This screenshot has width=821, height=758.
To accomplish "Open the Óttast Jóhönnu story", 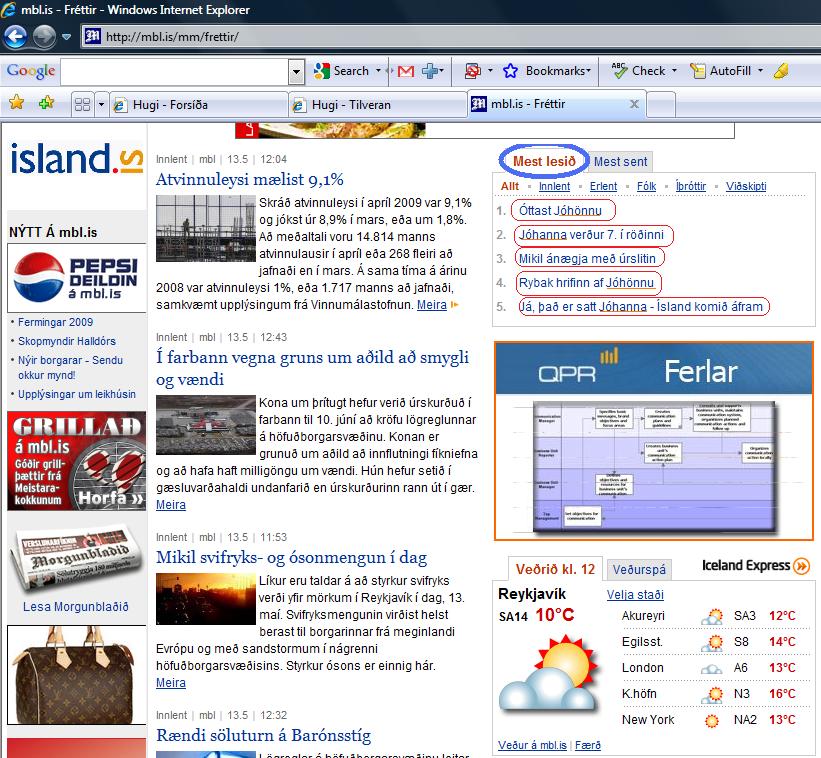I will click(x=560, y=210).
